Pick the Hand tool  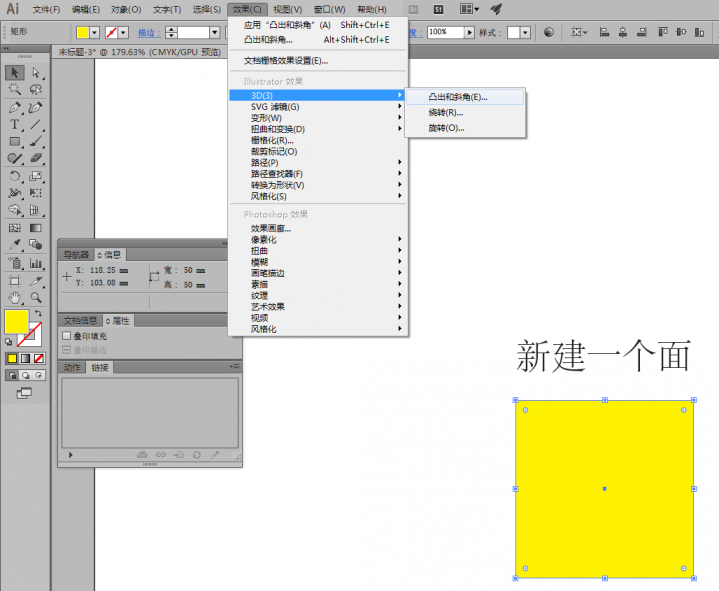pos(15,297)
